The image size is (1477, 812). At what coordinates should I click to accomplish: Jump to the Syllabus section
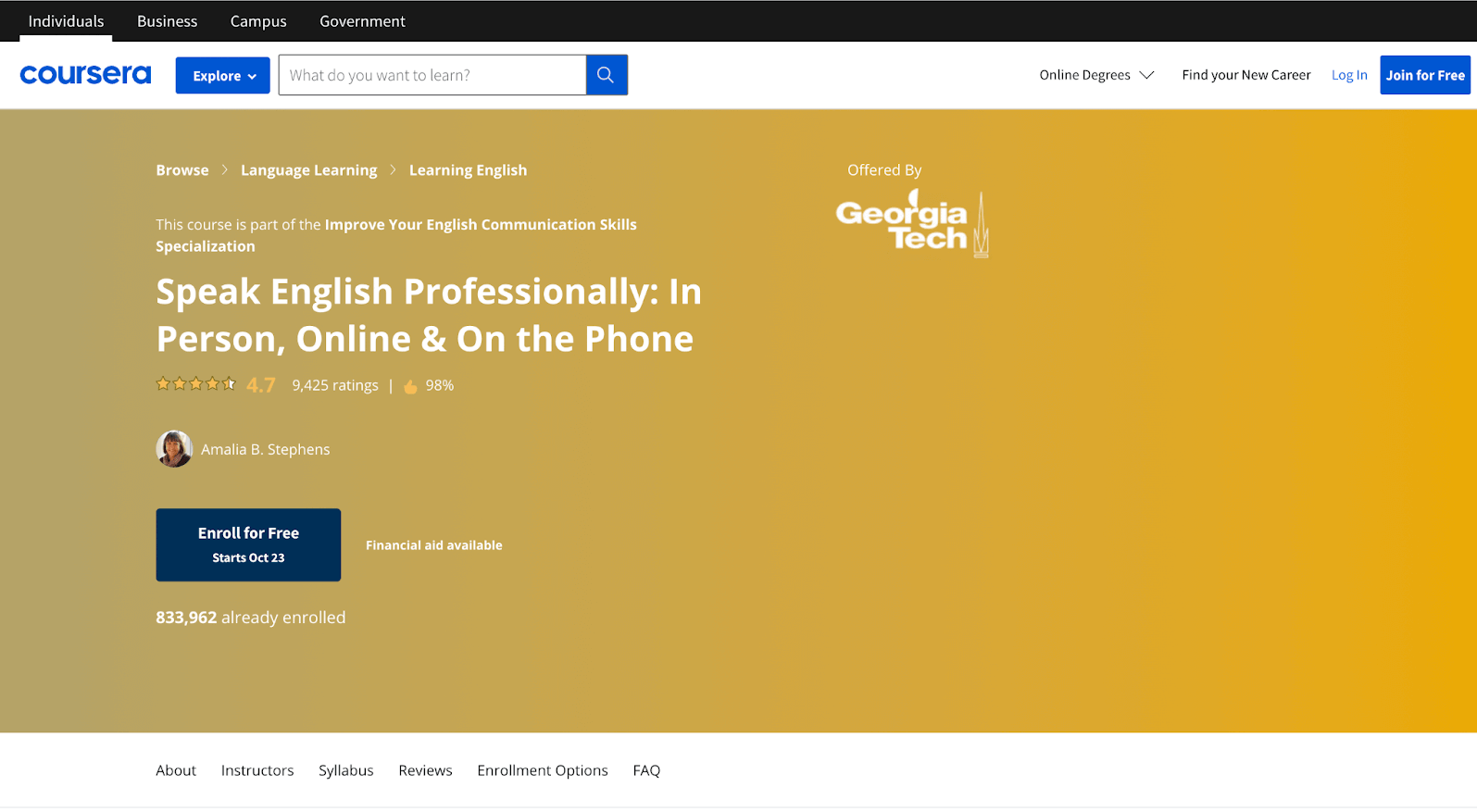click(x=345, y=770)
